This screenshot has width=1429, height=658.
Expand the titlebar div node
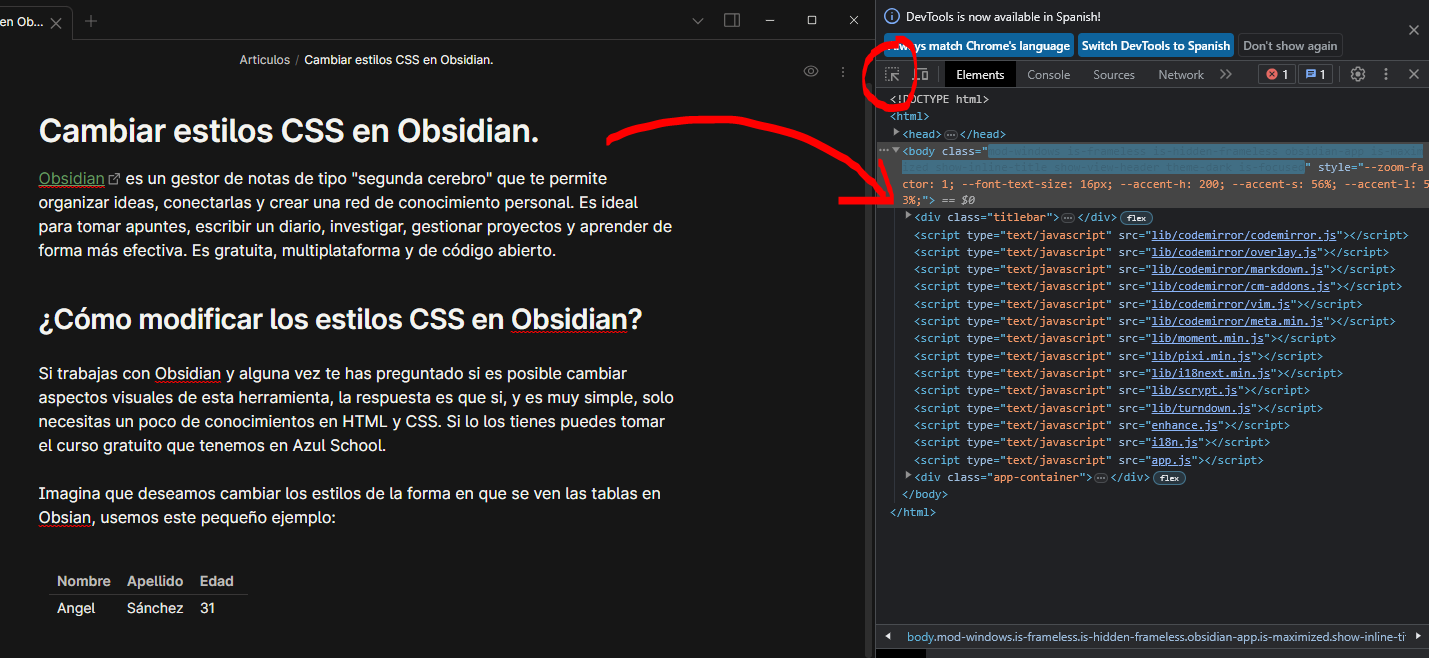(908, 217)
